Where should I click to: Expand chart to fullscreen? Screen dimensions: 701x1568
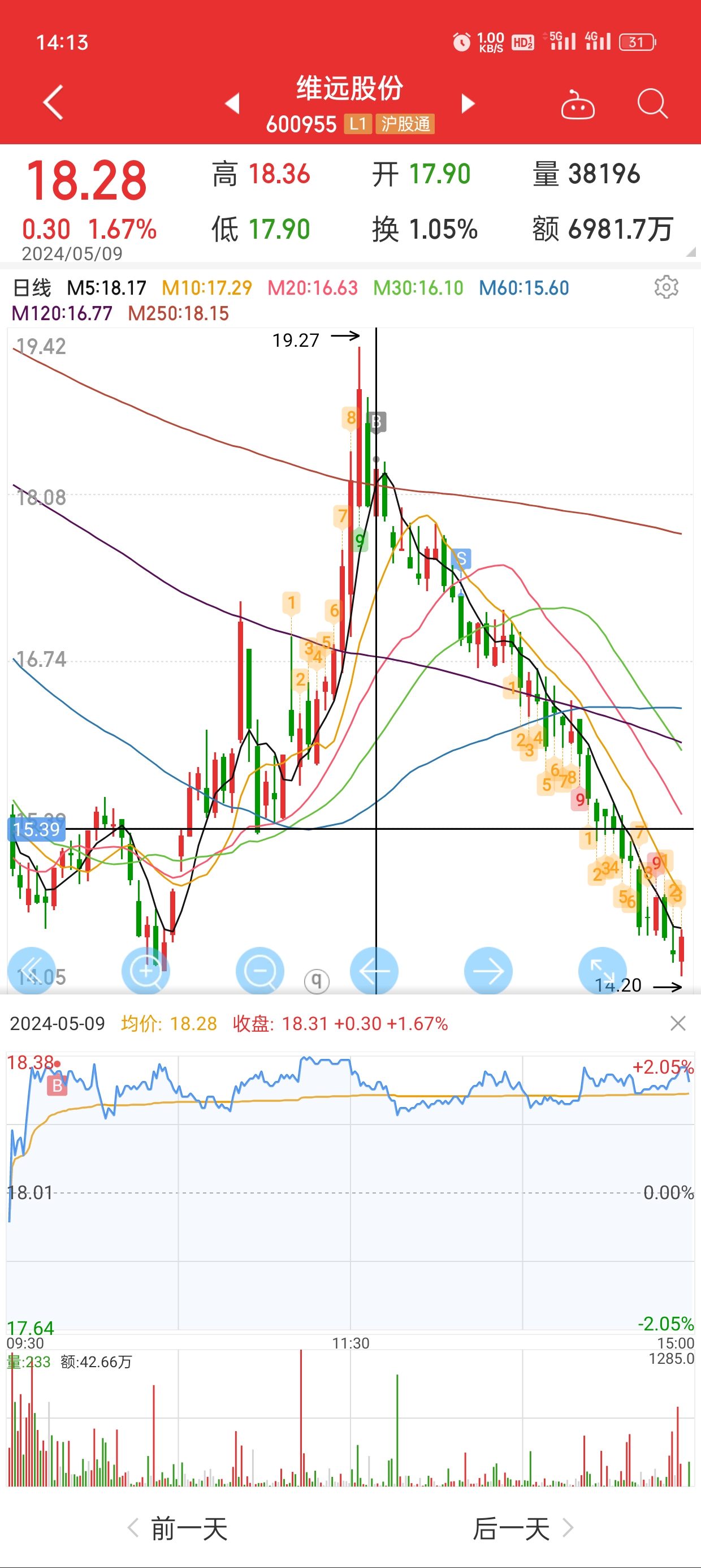coord(603,971)
